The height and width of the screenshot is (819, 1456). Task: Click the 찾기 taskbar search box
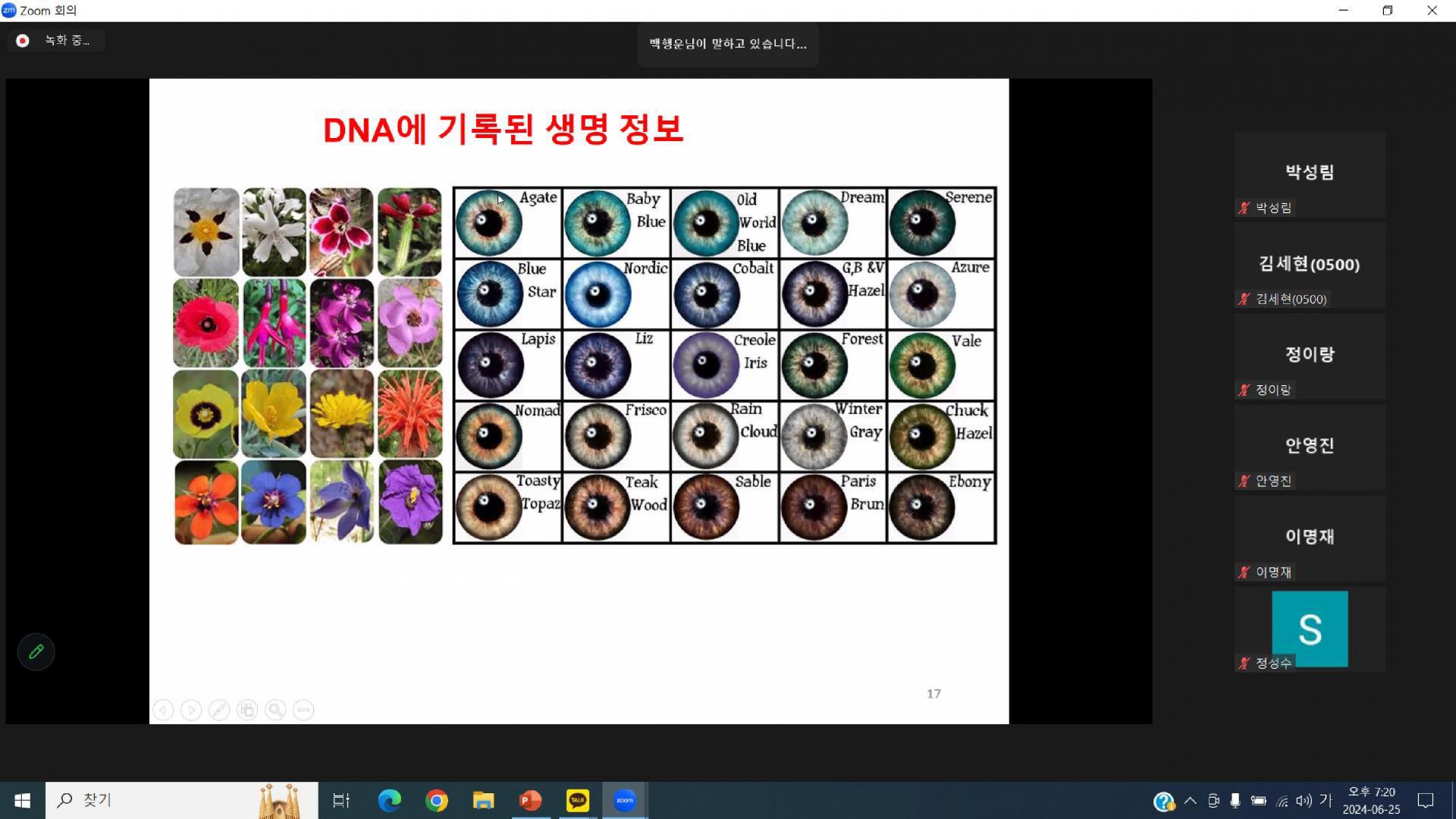point(152,800)
